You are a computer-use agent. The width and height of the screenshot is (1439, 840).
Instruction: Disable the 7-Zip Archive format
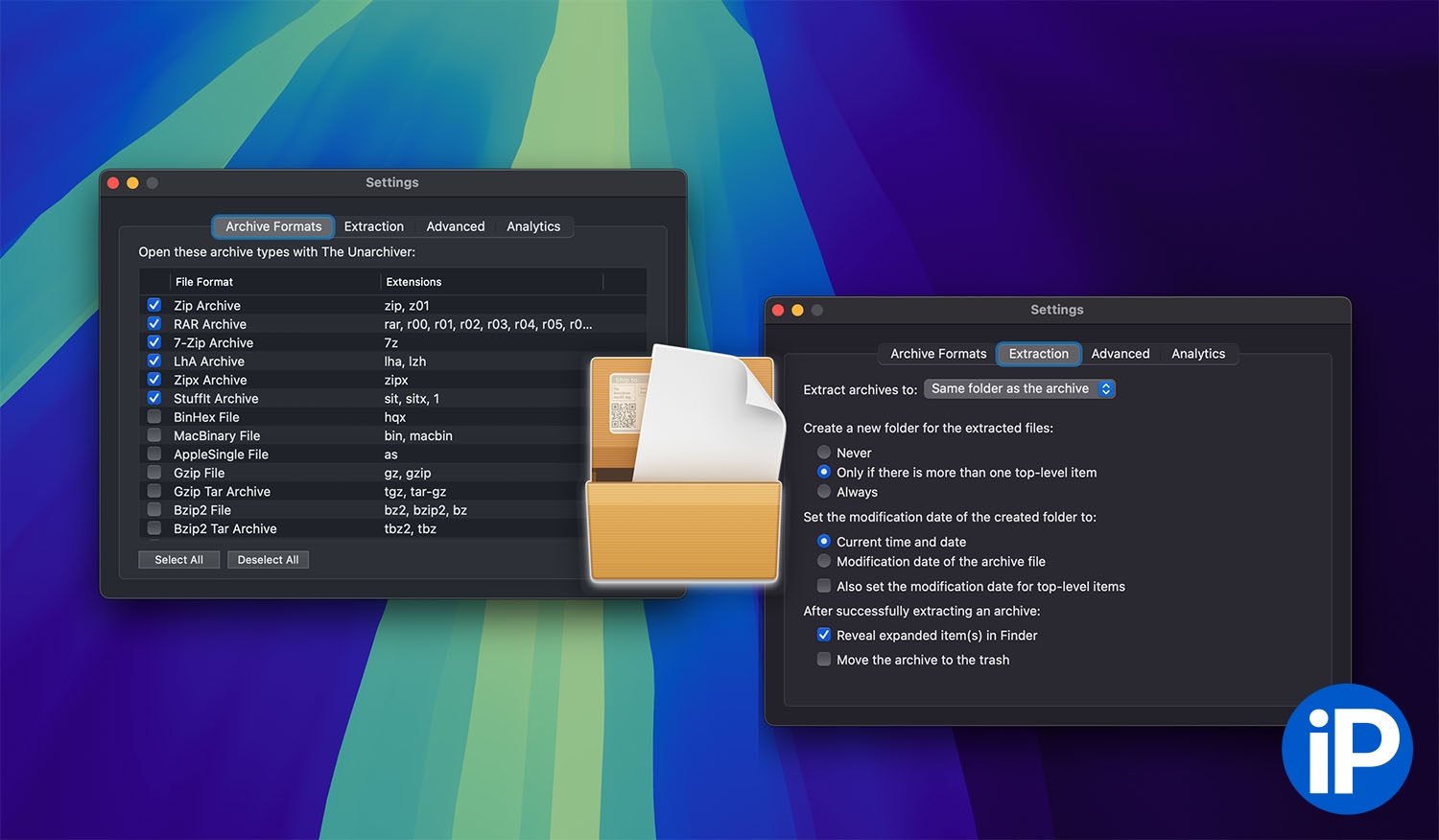pyautogui.click(x=153, y=342)
